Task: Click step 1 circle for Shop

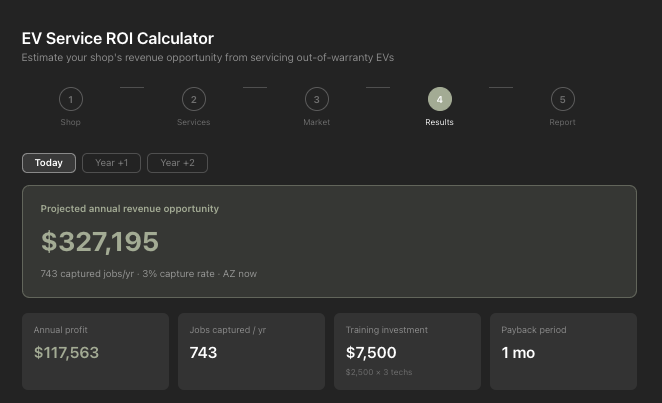Action: tap(70, 99)
